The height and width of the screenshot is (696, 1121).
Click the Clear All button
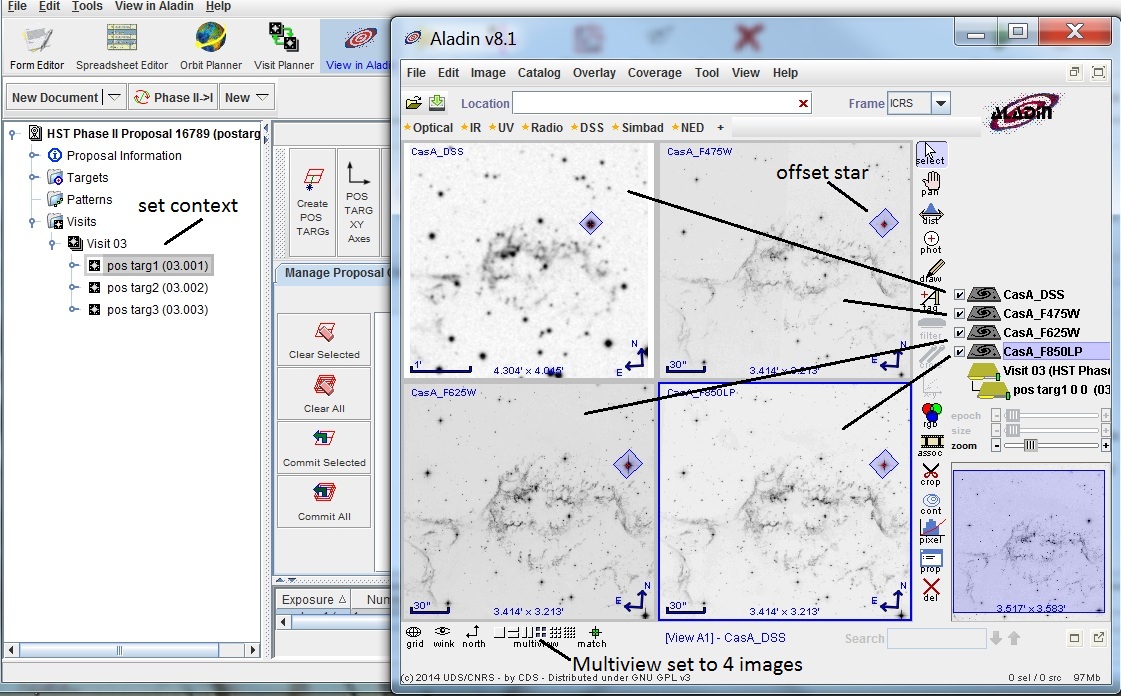pos(324,394)
